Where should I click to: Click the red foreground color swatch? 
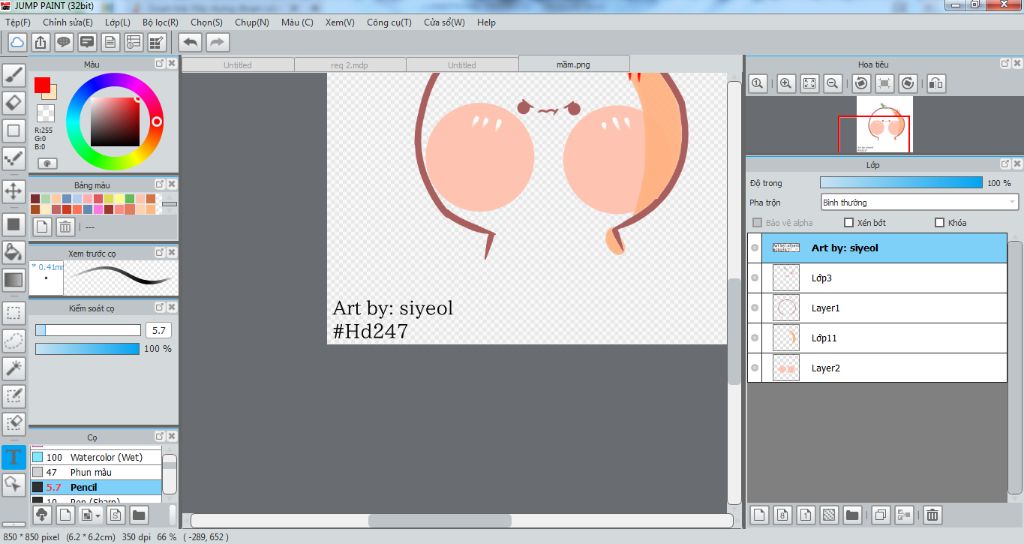click(42, 85)
